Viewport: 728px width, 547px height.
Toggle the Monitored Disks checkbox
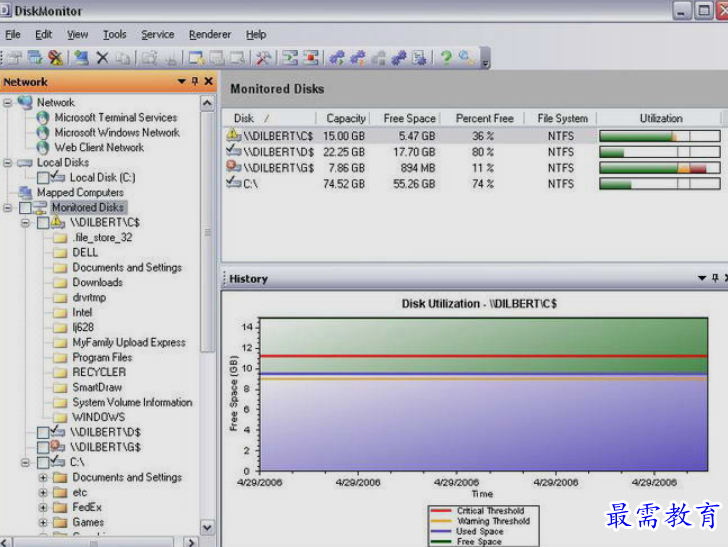point(26,208)
